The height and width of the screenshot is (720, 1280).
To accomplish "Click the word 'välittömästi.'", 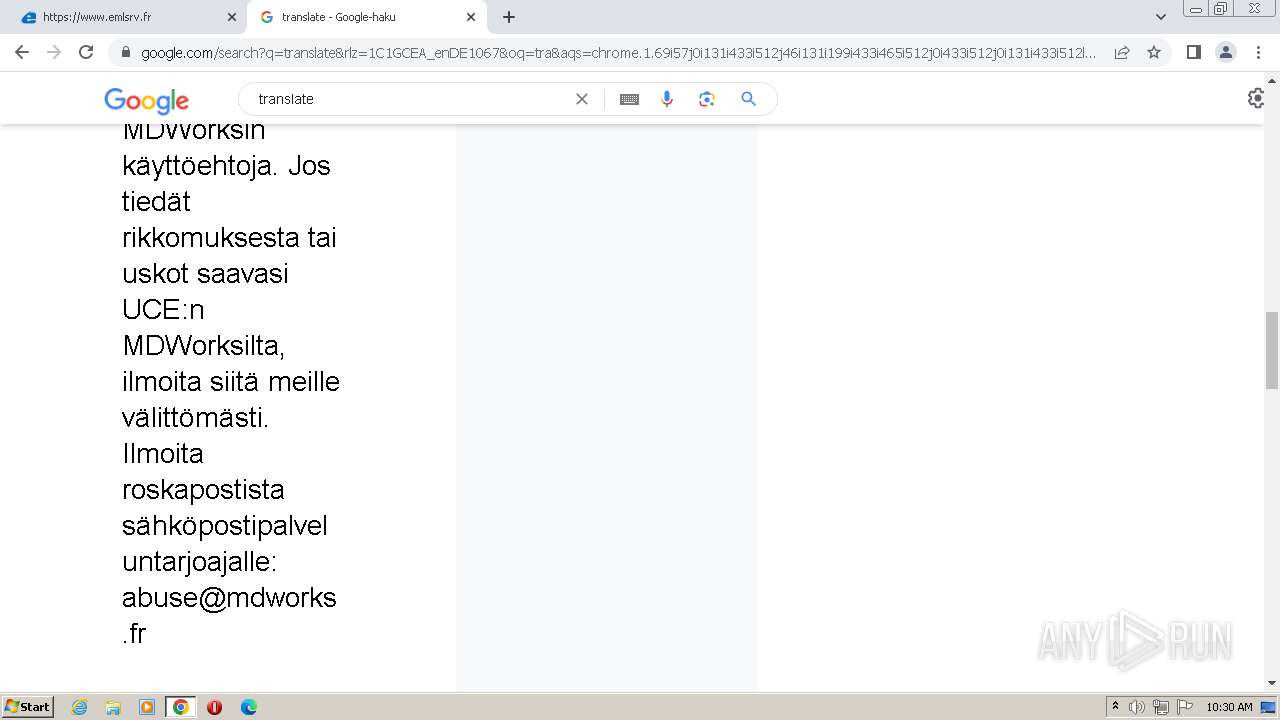I will (196, 418).
